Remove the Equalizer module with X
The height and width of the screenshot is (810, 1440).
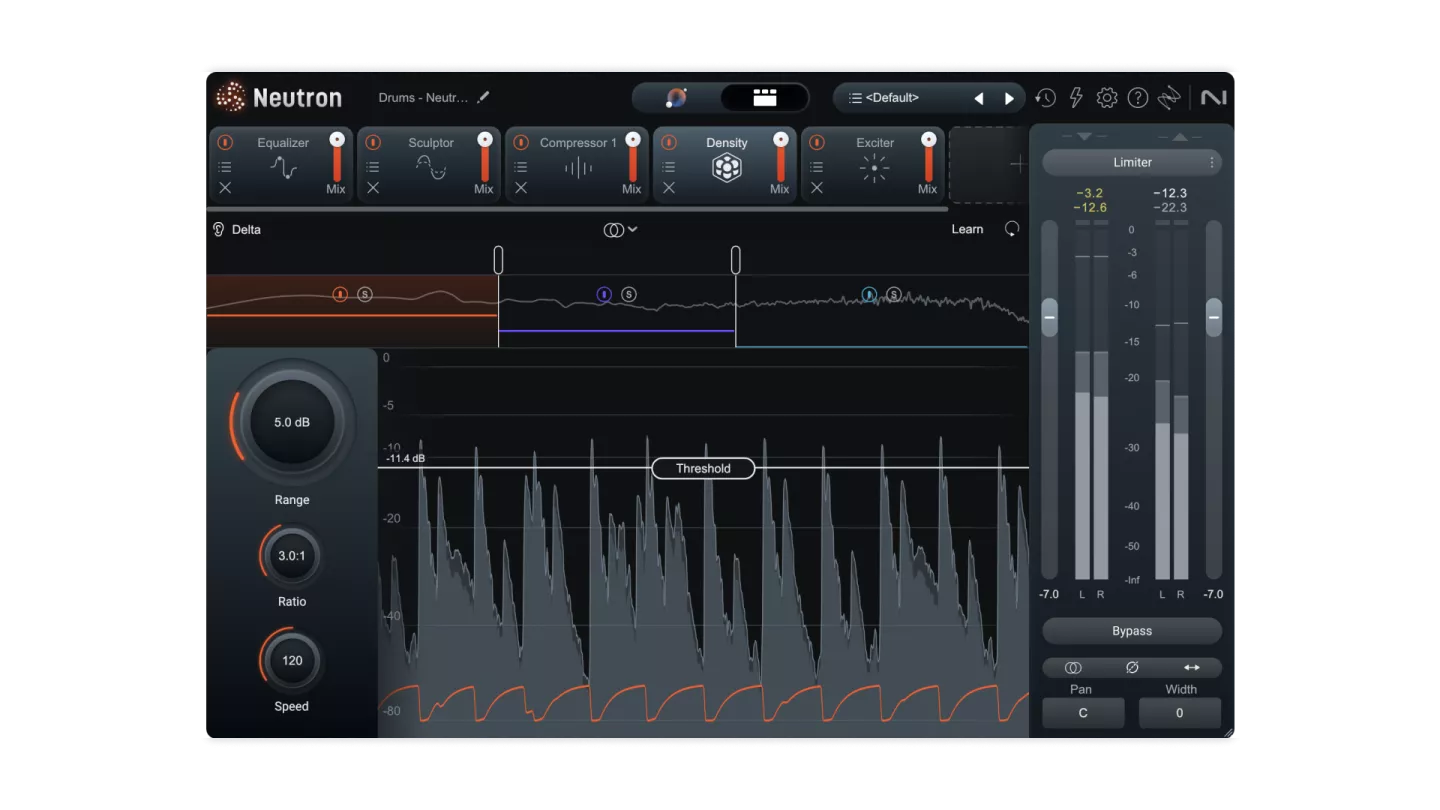[x=225, y=188]
